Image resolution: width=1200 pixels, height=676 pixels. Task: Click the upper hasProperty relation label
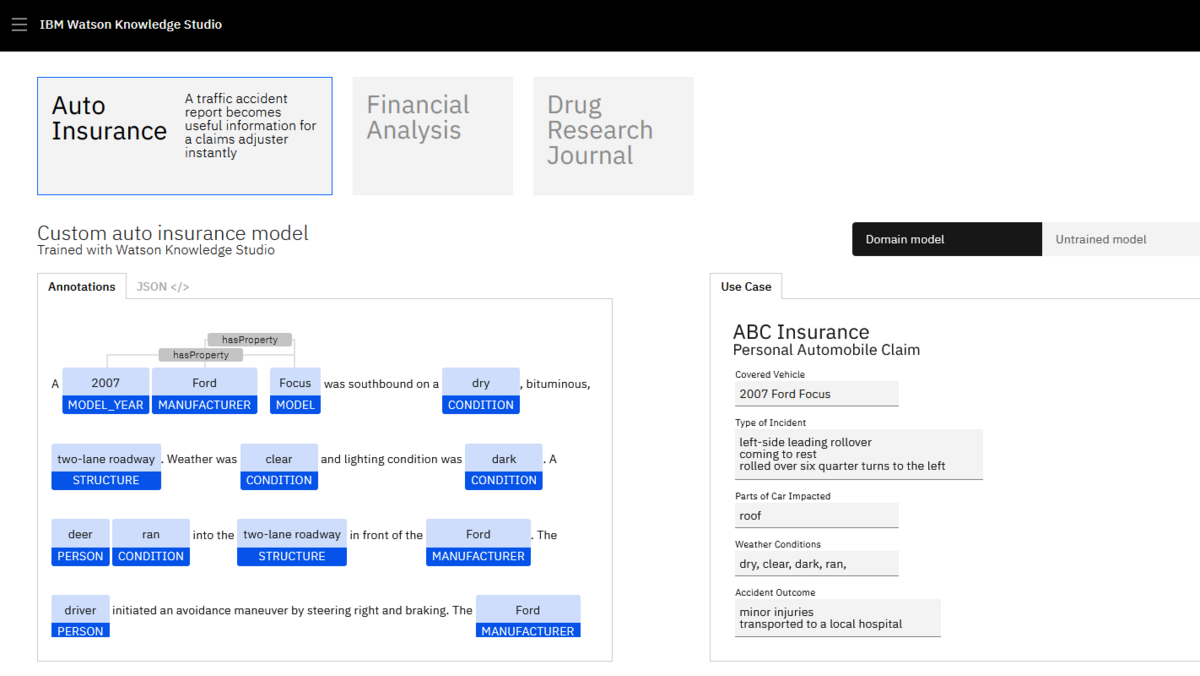tap(250, 340)
